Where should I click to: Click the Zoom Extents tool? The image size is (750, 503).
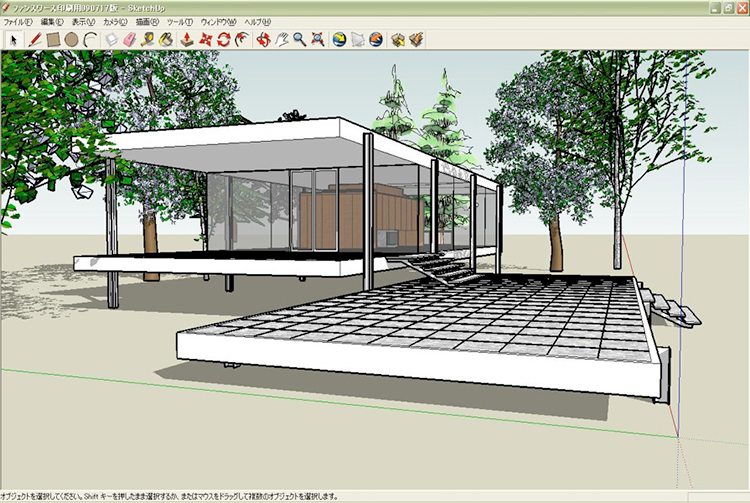pyautogui.click(x=317, y=40)
